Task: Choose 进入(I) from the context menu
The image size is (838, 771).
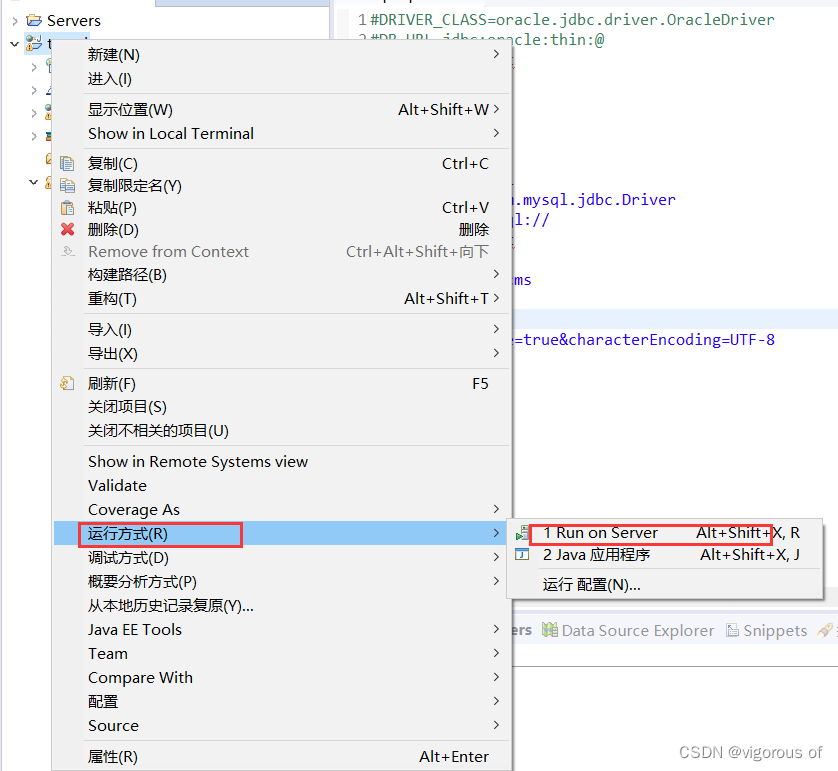Action: [x=282, y=79]
